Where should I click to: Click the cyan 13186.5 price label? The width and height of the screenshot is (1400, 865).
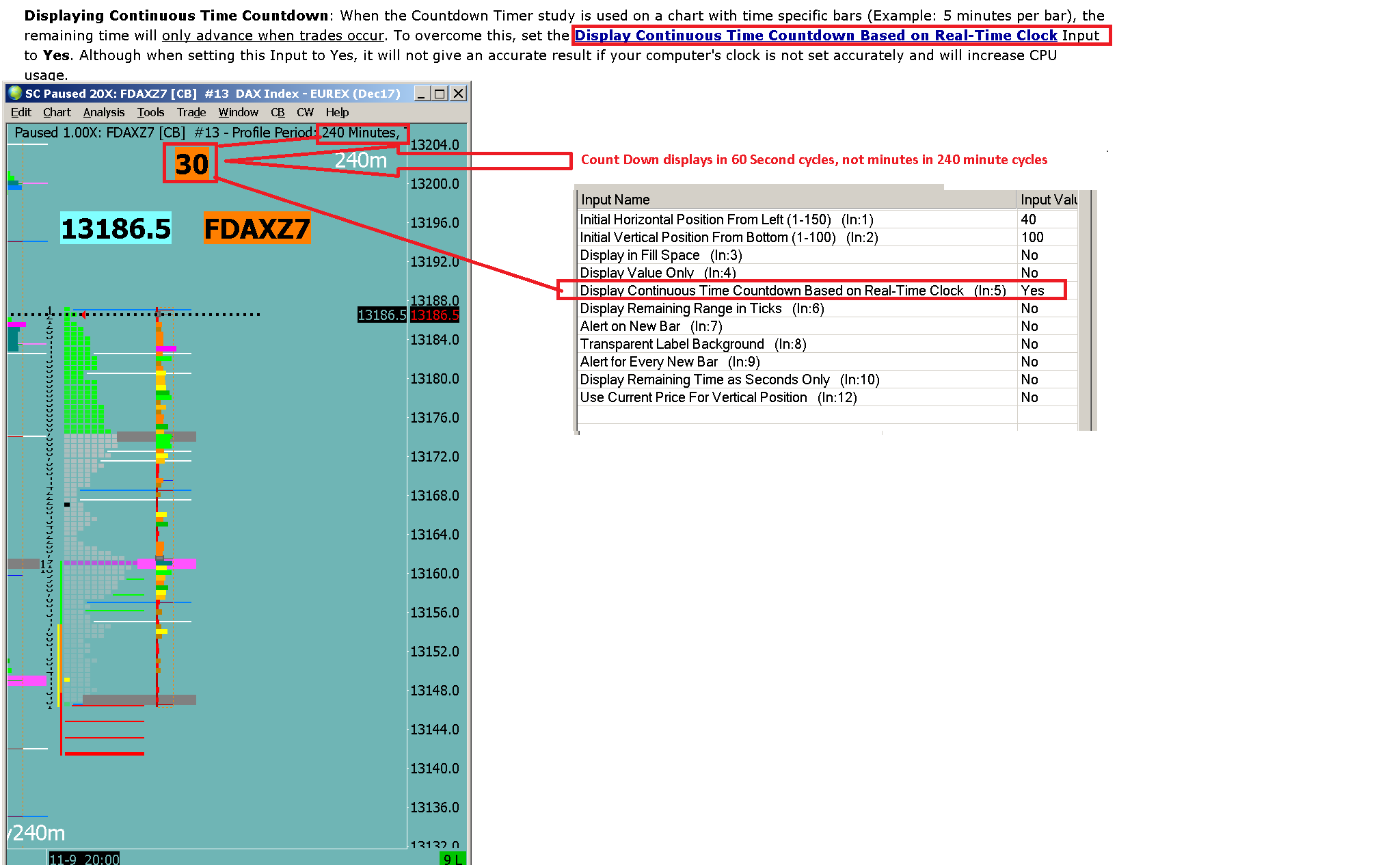[x=116, y=228]
